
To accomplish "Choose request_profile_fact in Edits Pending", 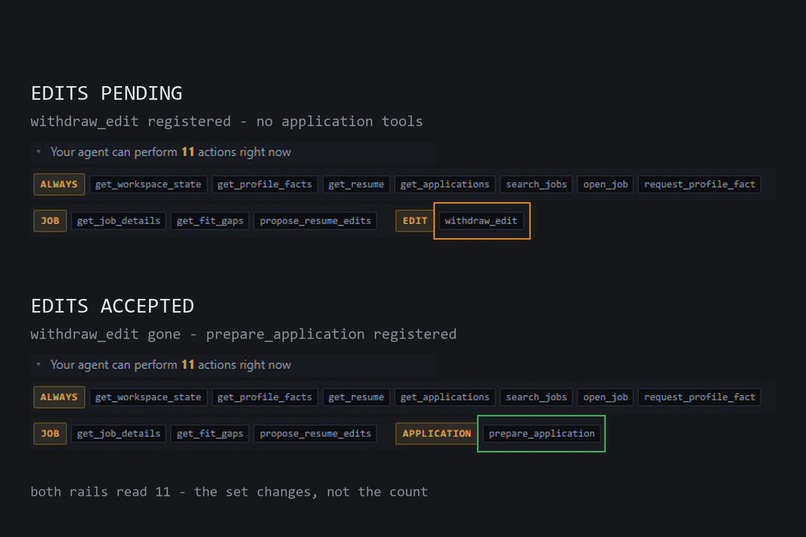I will [x=700, y=184].
